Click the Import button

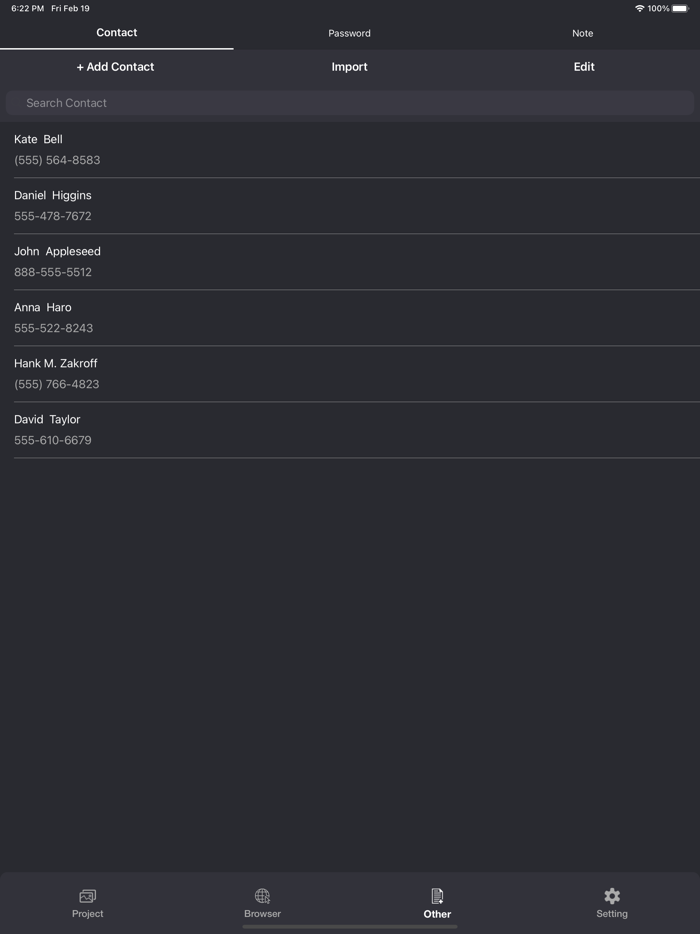(x=349, y=67)
